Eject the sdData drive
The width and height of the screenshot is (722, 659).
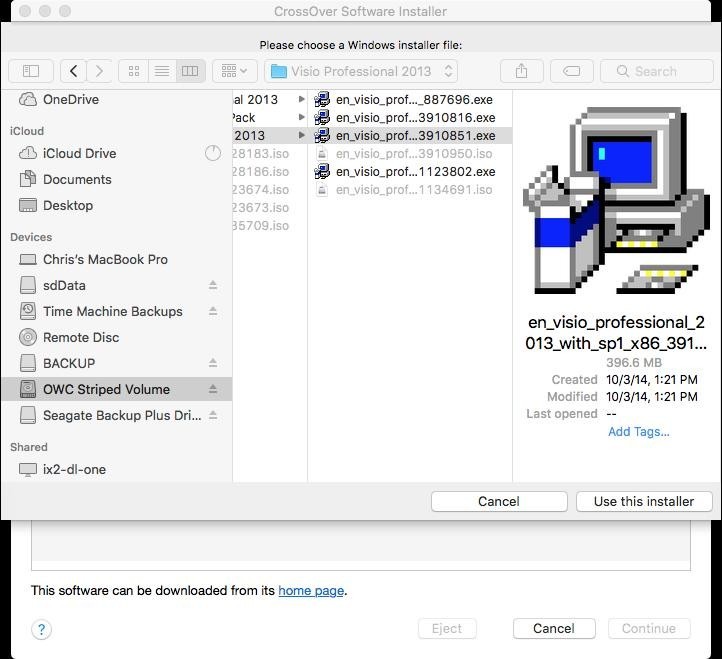(x=213, y=286)
